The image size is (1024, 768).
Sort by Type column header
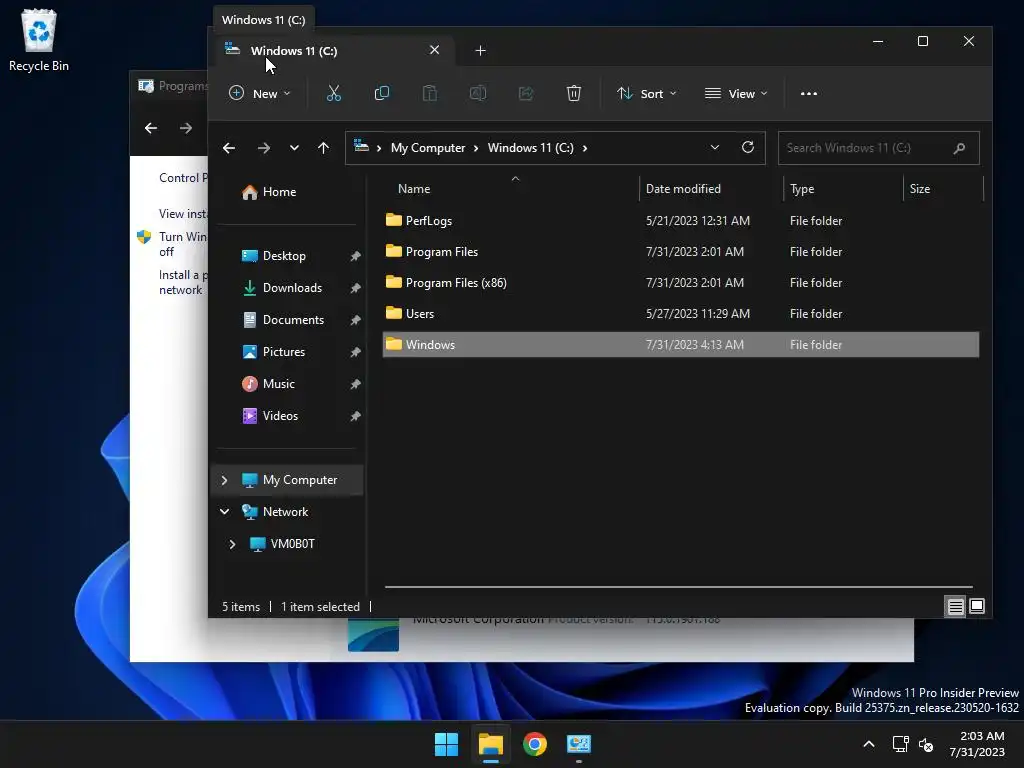(802, 189)
